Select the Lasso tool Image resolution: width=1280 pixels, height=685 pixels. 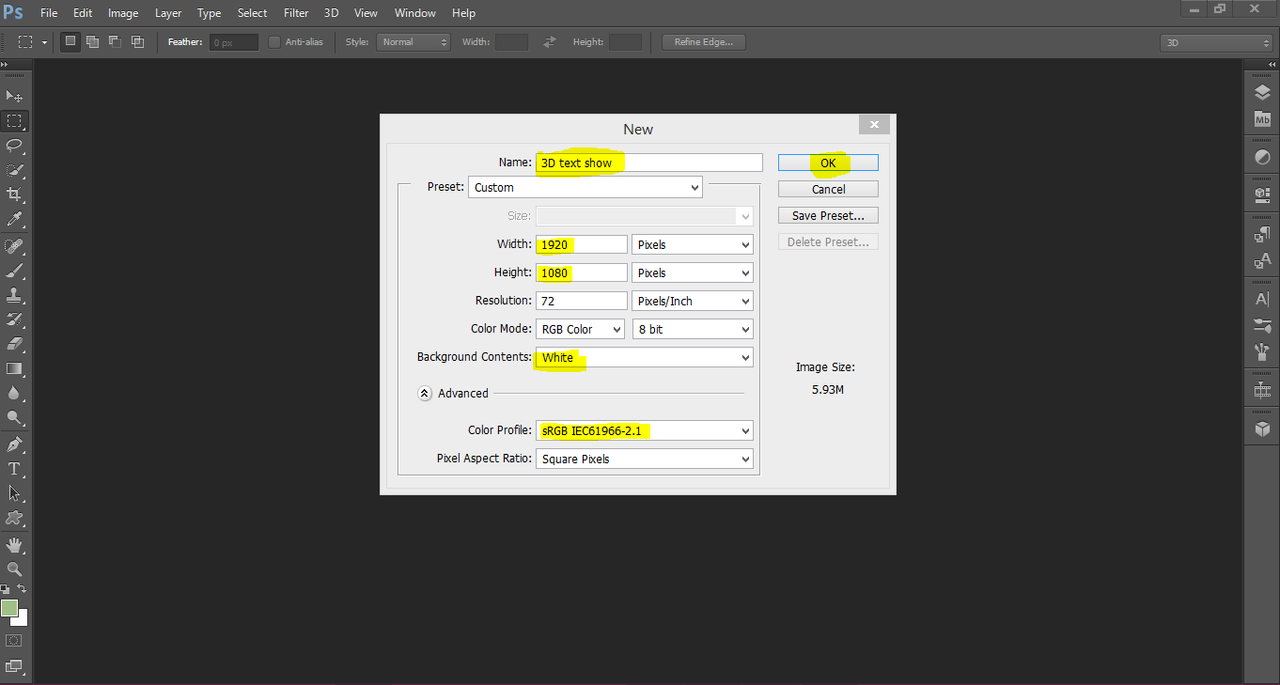14,146
